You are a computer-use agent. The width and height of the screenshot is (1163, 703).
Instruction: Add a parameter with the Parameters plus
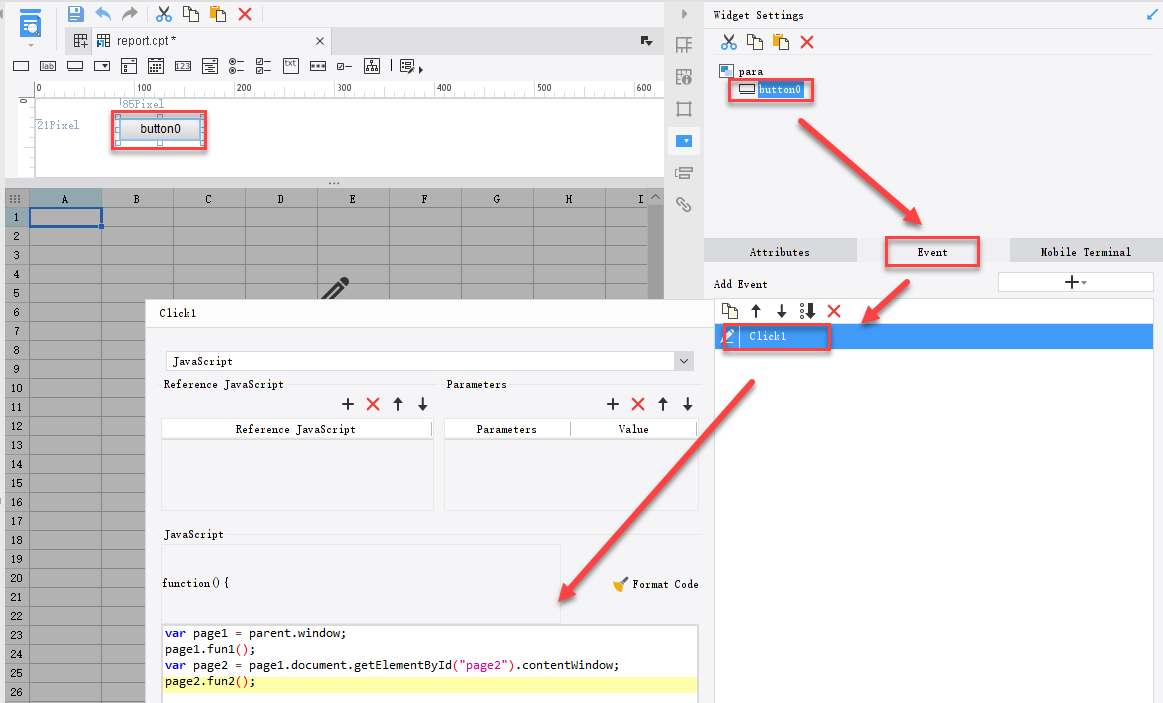pos(613,404)
